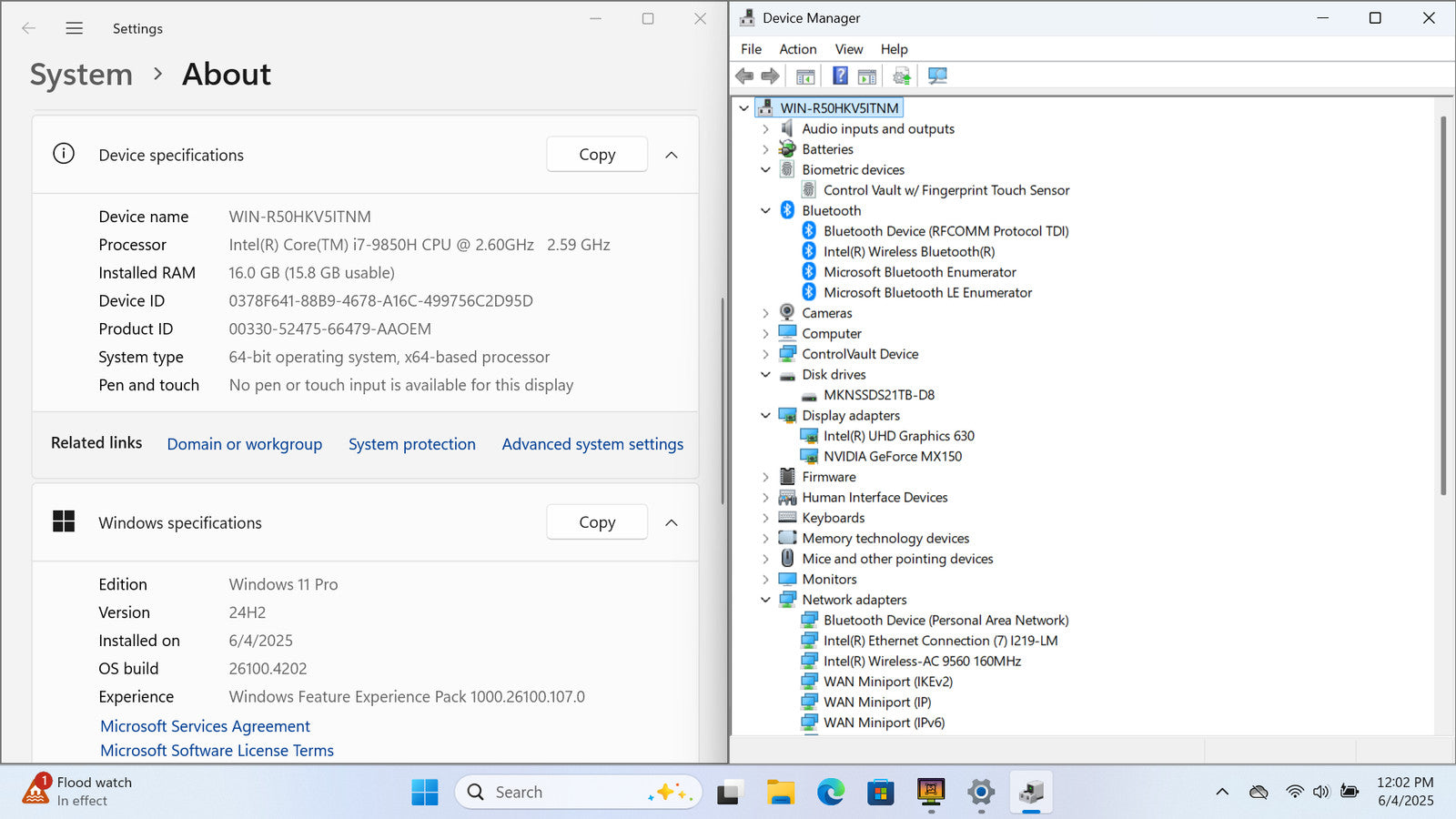Screen dimensions: 1456x819
Task: Select Control Vault w/ Fingerprint Touch Sensor
Action: [946, 190]
